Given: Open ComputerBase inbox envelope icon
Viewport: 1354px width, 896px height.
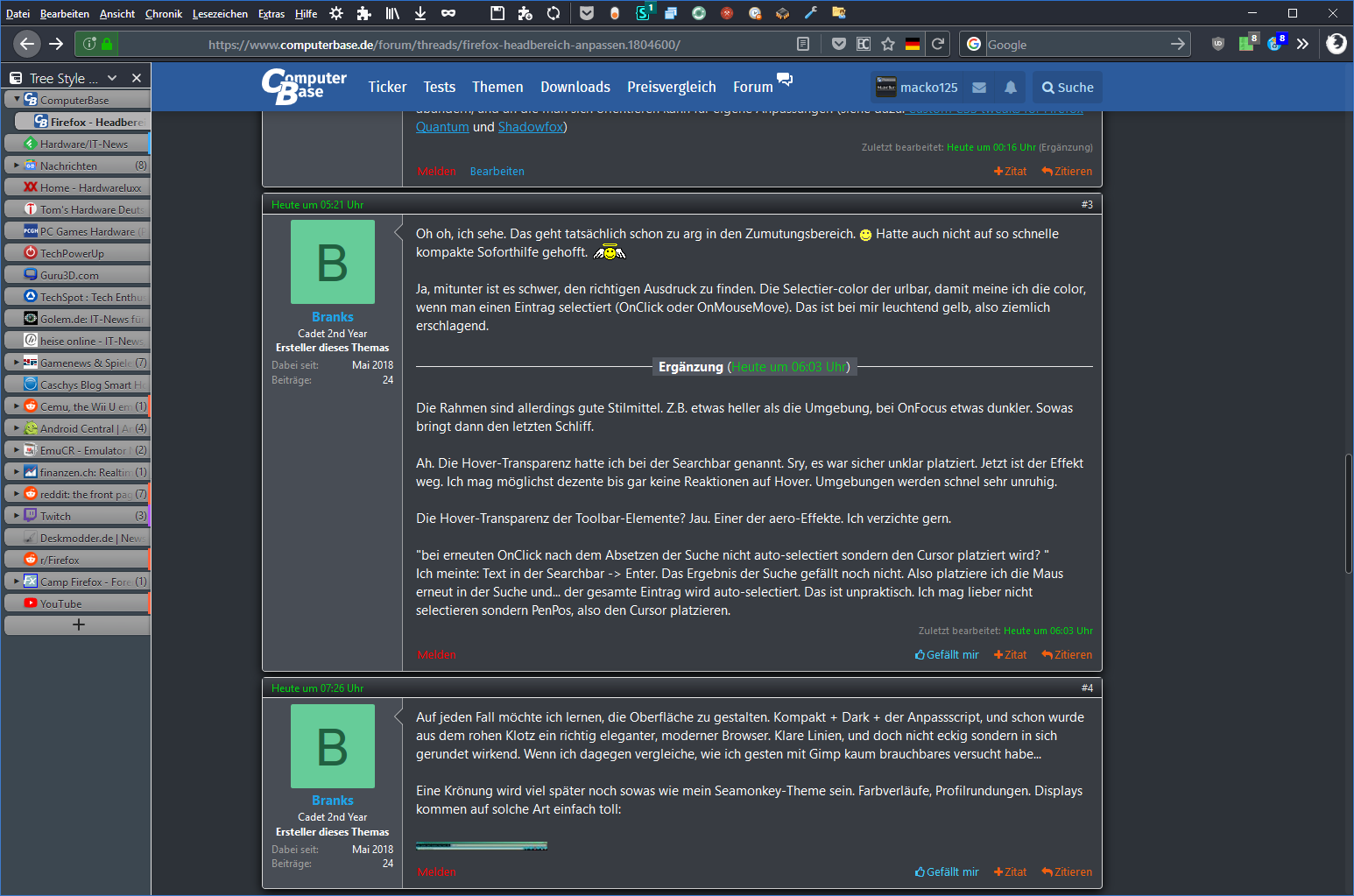Looking at the screenshot, I should (x=979, y=88).
